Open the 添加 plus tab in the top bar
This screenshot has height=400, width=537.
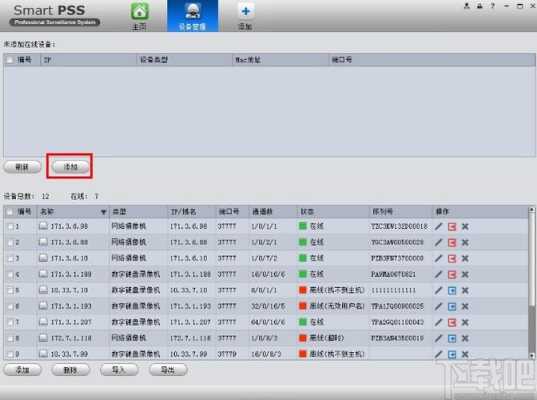[246, 16]
